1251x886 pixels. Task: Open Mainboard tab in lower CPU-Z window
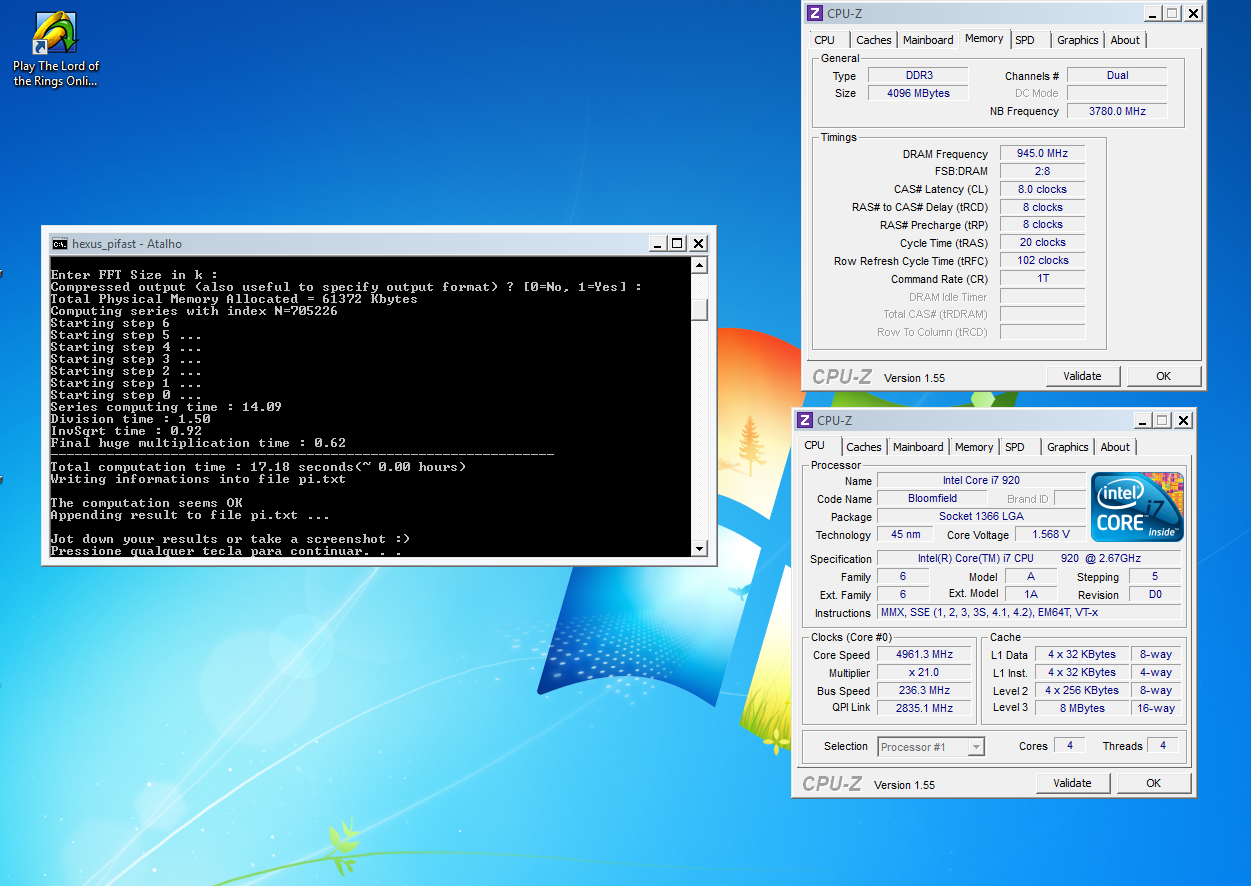[918, 447]
